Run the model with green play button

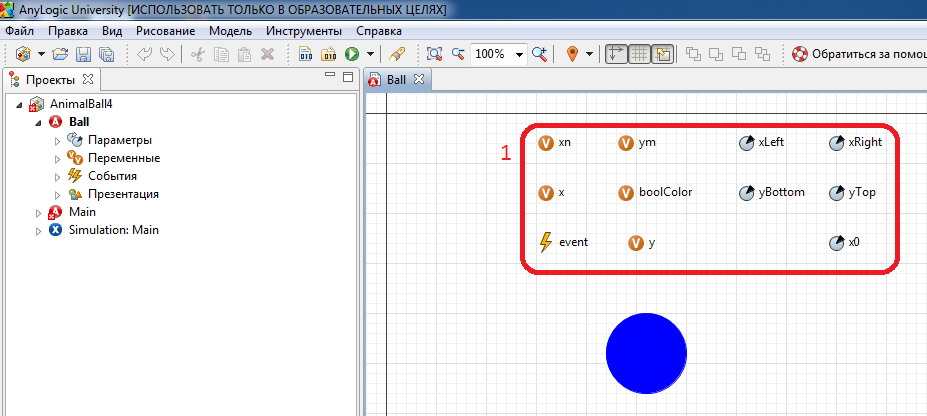[352, 54]
